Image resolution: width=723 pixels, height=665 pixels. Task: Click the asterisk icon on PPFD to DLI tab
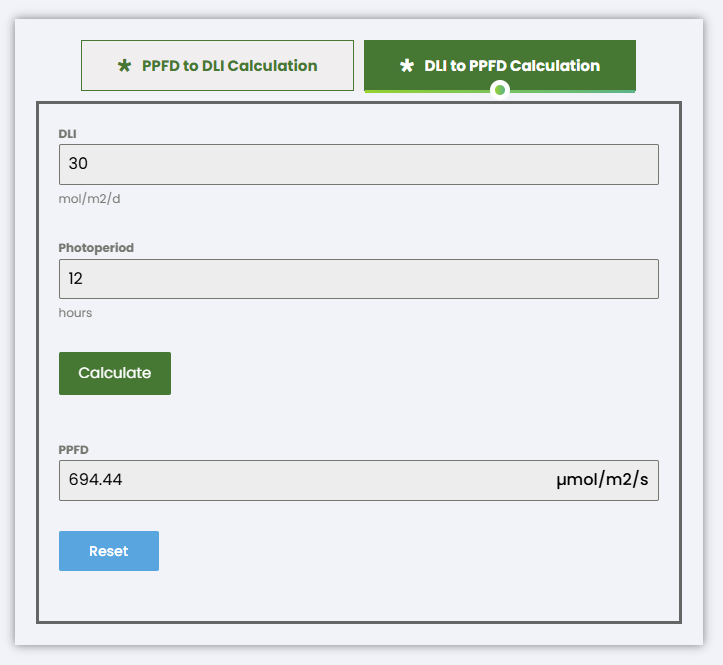pos(124,66)
